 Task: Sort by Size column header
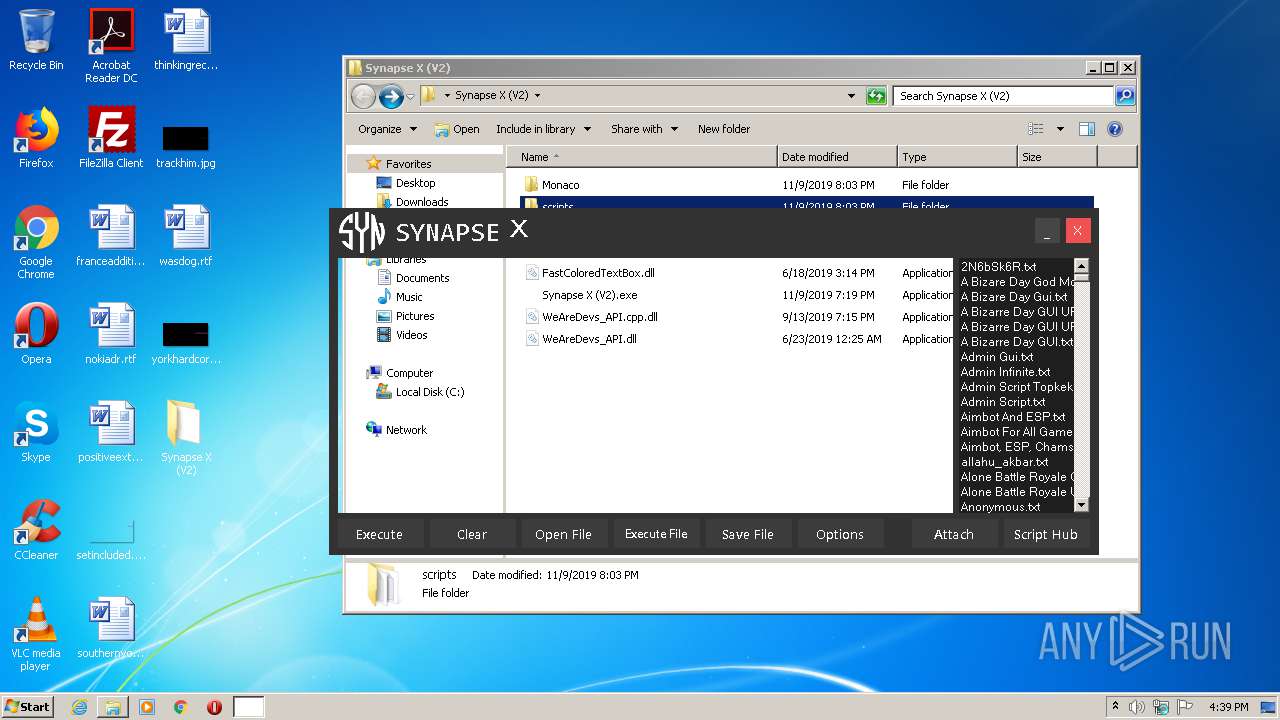(x=1057, y=157)
